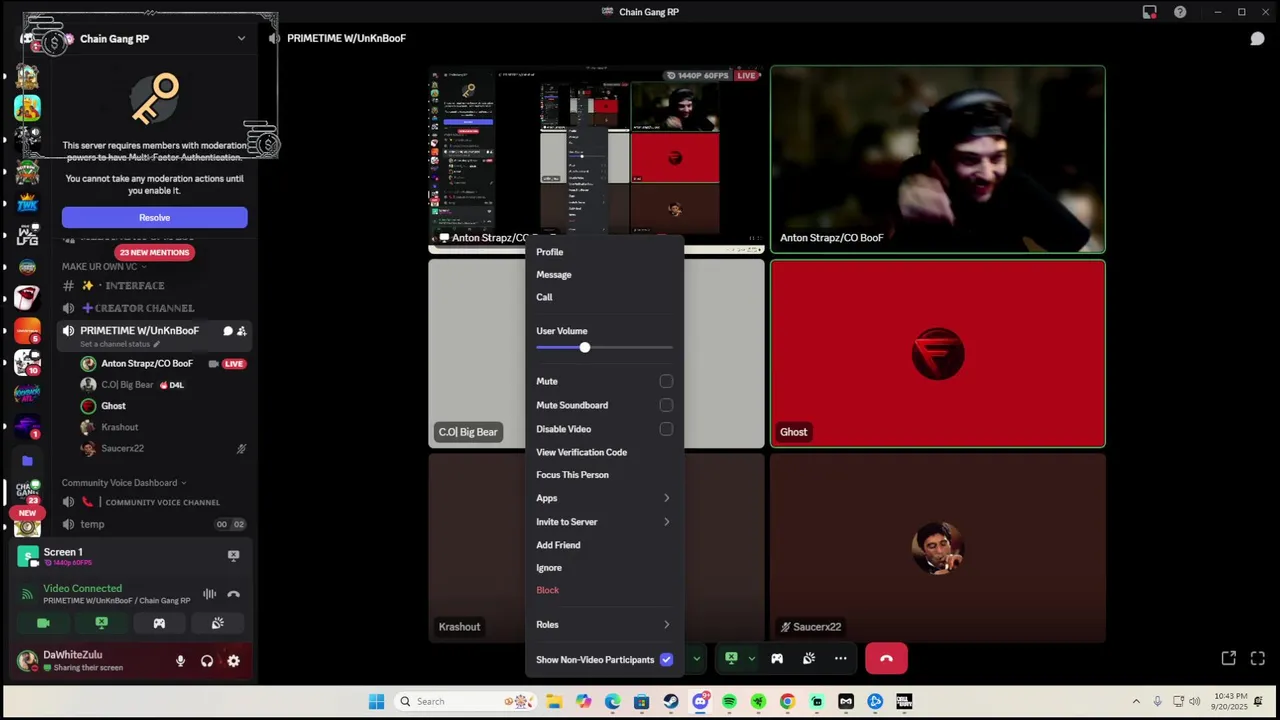Click green screen share icon in call bar

click(731, 658)
